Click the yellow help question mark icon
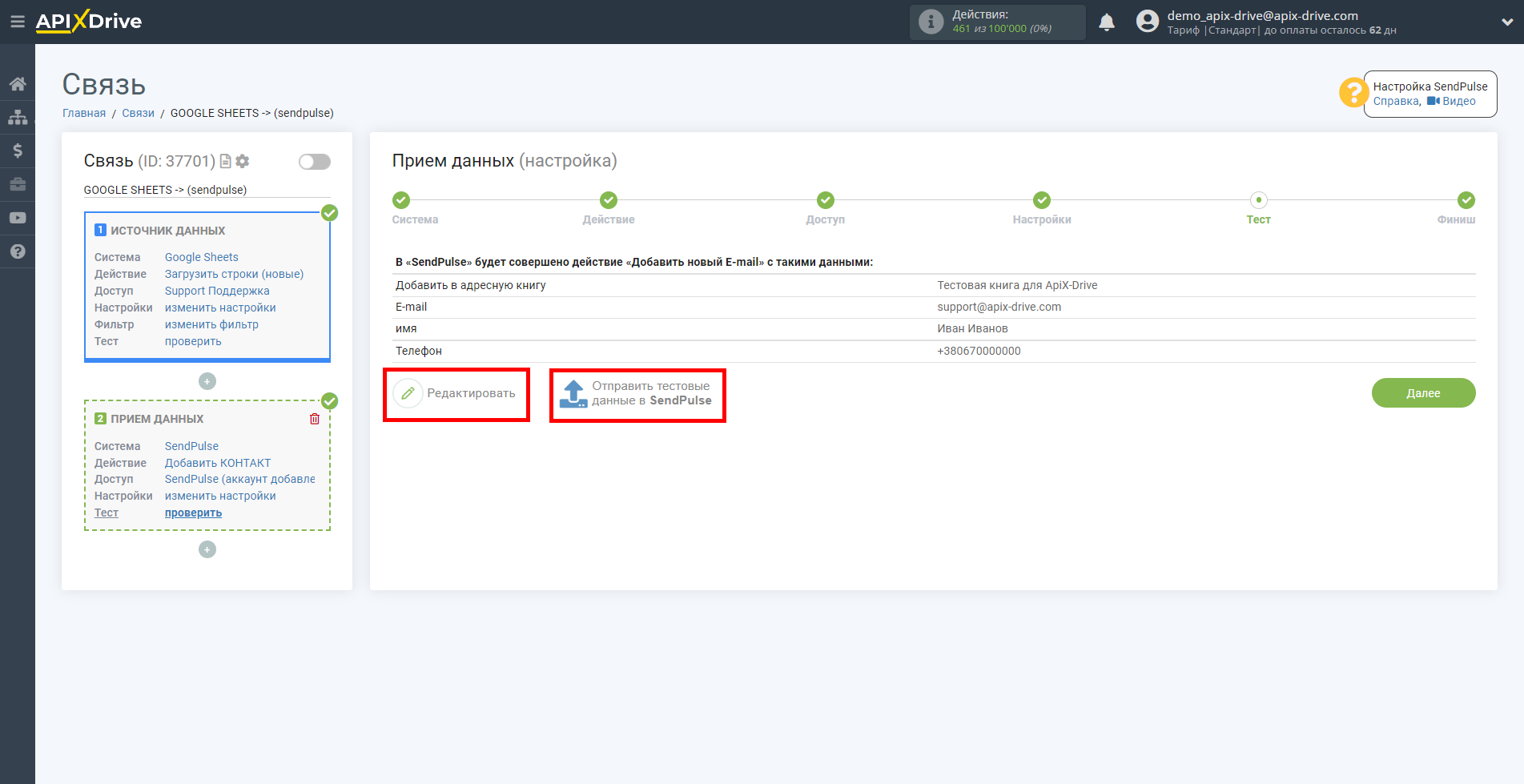 click(1353, 92)
